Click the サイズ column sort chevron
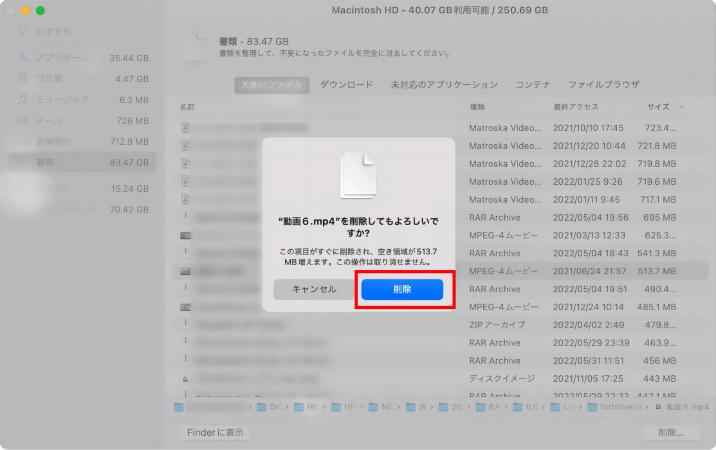Image resolution: width=716 pixels, height=450 pixels. pos(681,107)
